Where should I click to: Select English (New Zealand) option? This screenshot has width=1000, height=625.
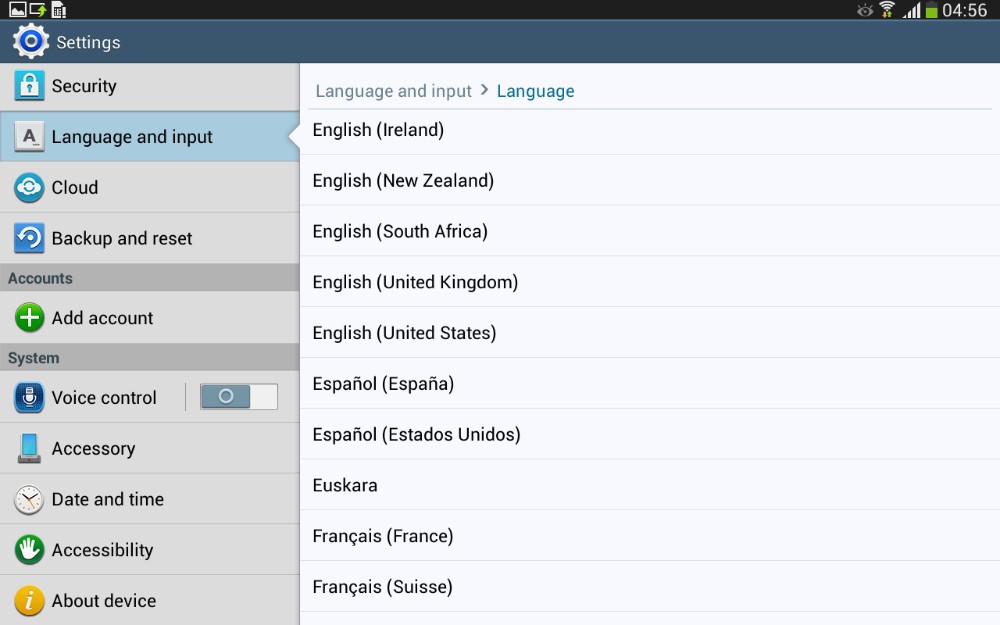(403, 181)
